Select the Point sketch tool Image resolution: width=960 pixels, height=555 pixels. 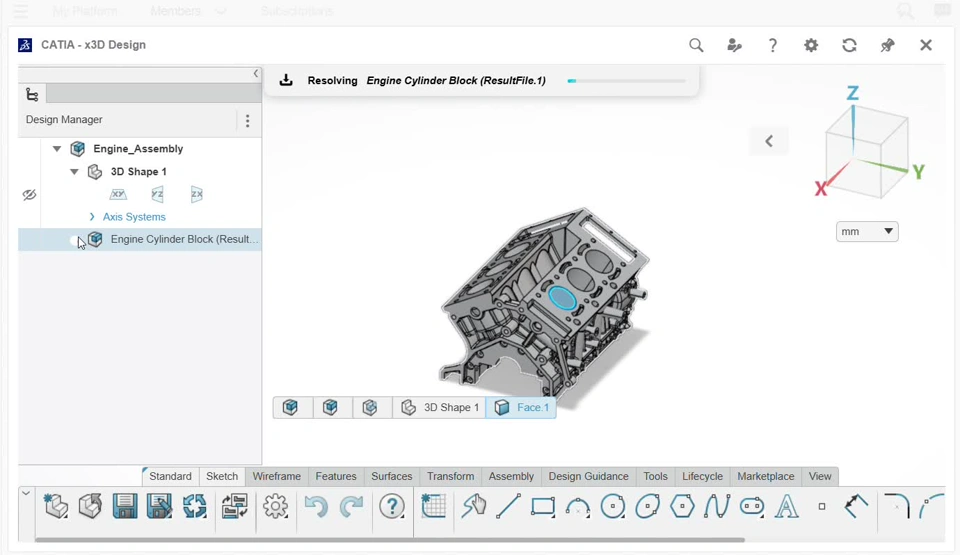[822, 507]
